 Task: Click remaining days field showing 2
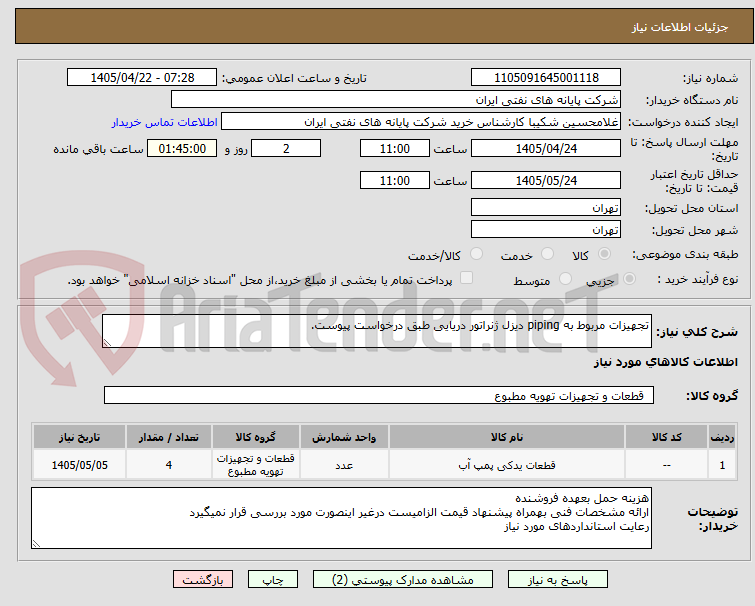point(286,148)
